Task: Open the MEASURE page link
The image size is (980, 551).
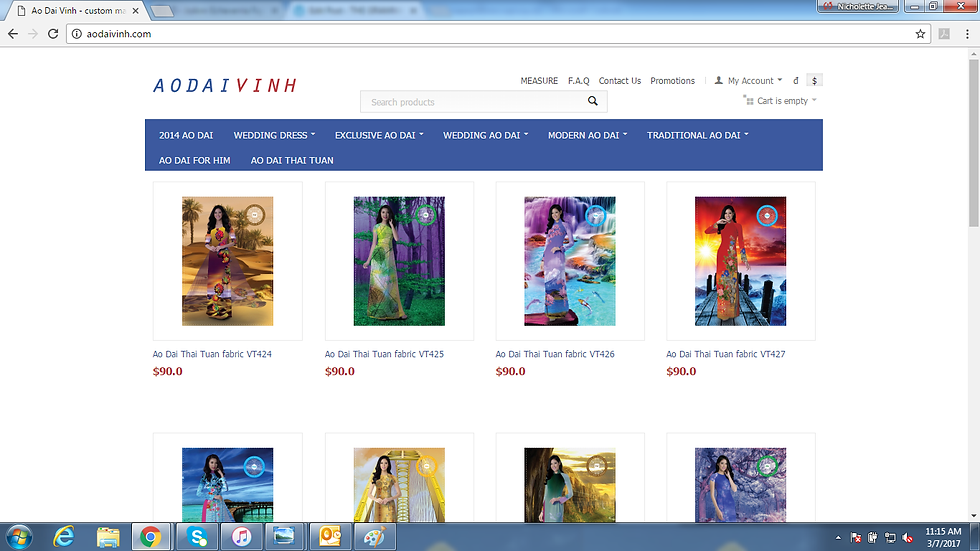Action: click(x=539, y=81)
